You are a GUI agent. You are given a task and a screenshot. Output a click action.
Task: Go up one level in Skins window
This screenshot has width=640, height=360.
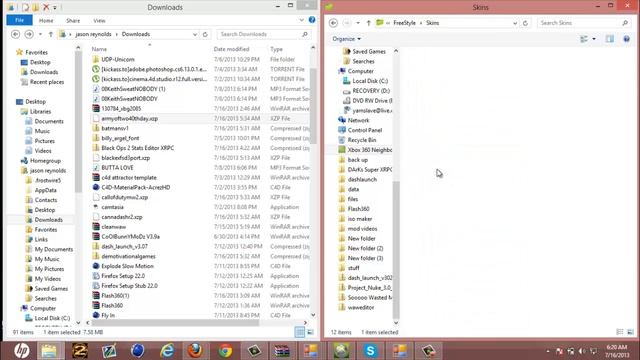click(369, 23)
